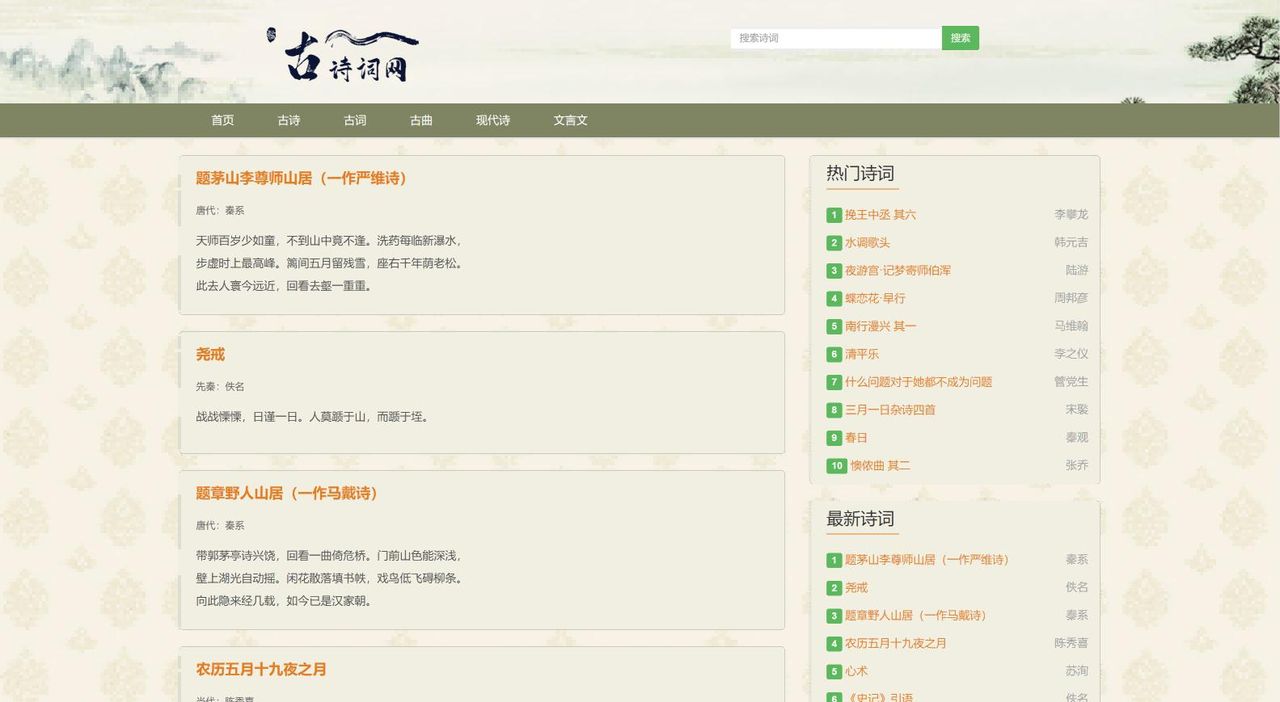View 水调歌头 in the hot list

(x=867, y=241)
